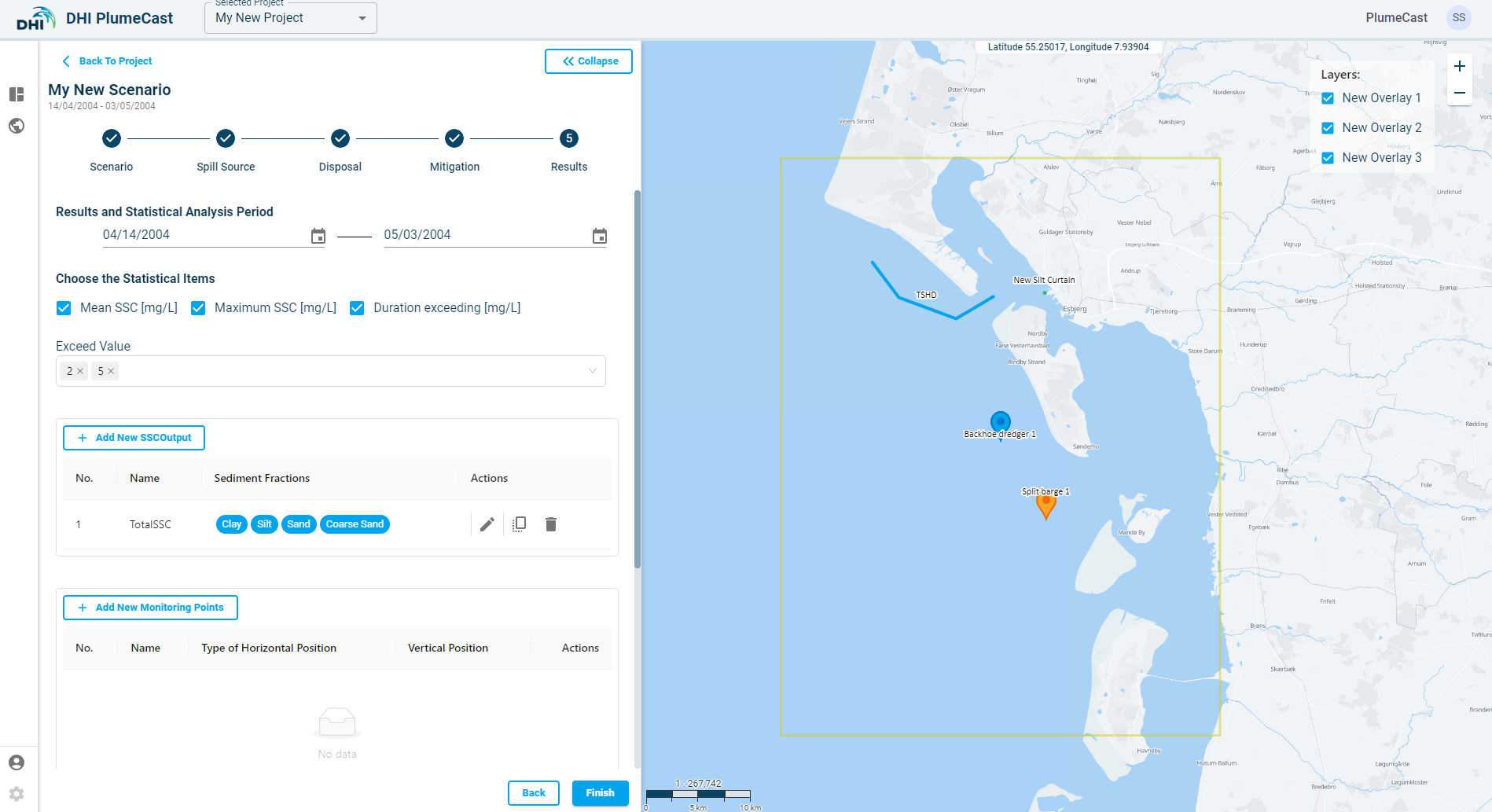This screenshot has width=1492, height=812.
Task: Click the Finish button
Action: point(600,792)
